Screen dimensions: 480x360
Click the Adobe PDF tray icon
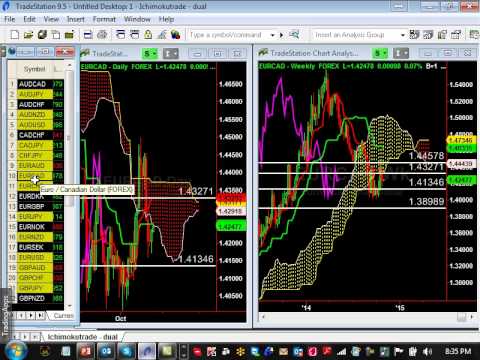click(x=327, y=351)
